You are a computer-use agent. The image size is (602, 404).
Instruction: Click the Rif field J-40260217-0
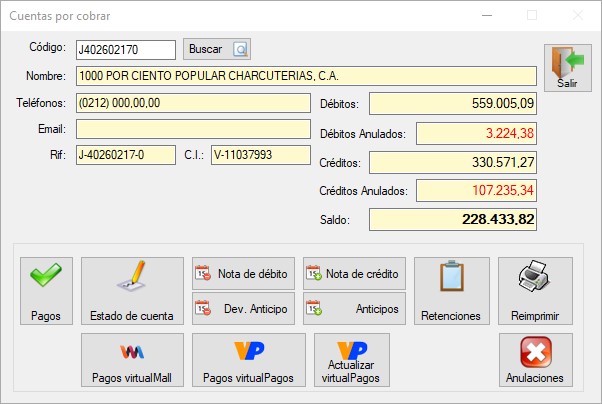(x=126, y=155)
